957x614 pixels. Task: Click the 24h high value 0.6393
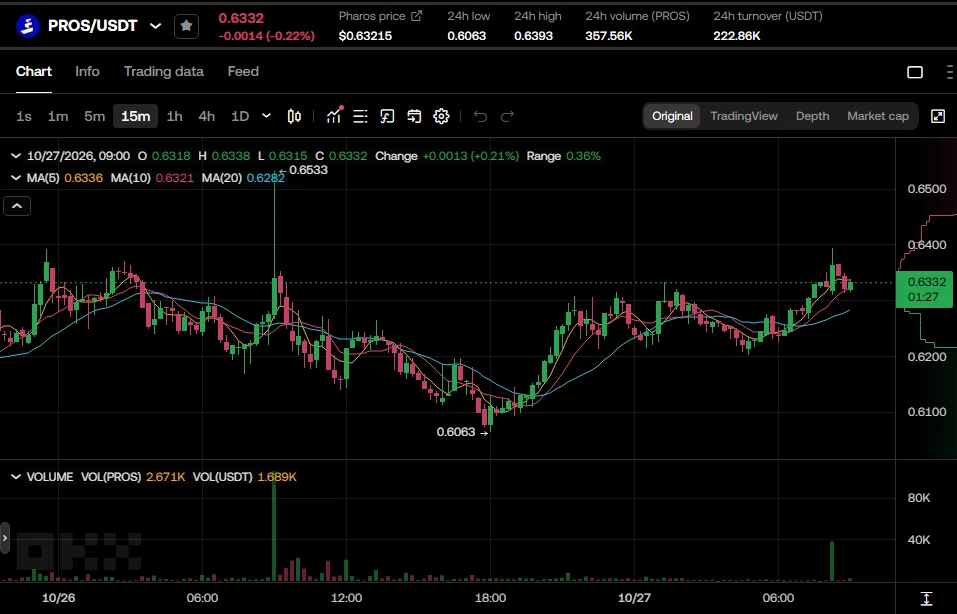[533, 36]
